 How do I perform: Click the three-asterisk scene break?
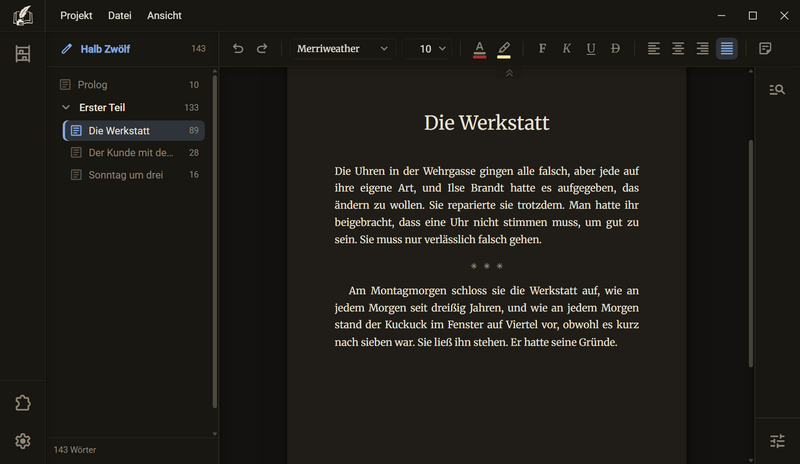click(x=487, y=266)
